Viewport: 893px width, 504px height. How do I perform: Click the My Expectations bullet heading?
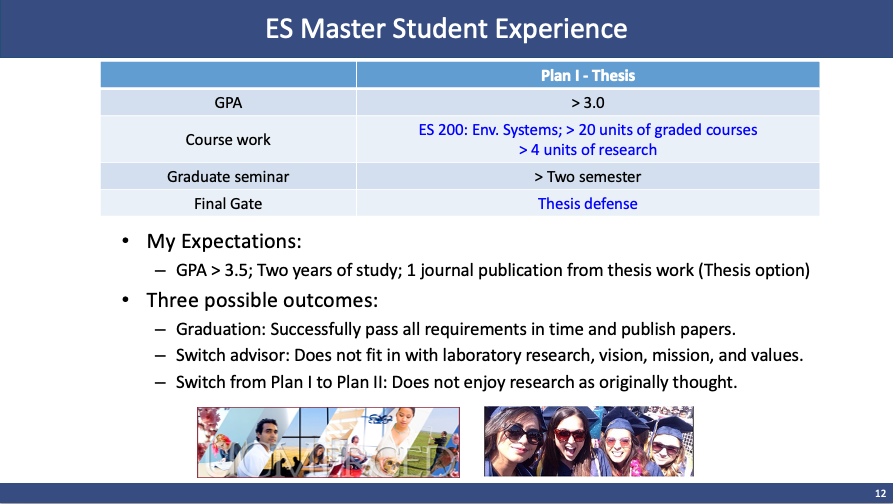click(x=224, y=242)
